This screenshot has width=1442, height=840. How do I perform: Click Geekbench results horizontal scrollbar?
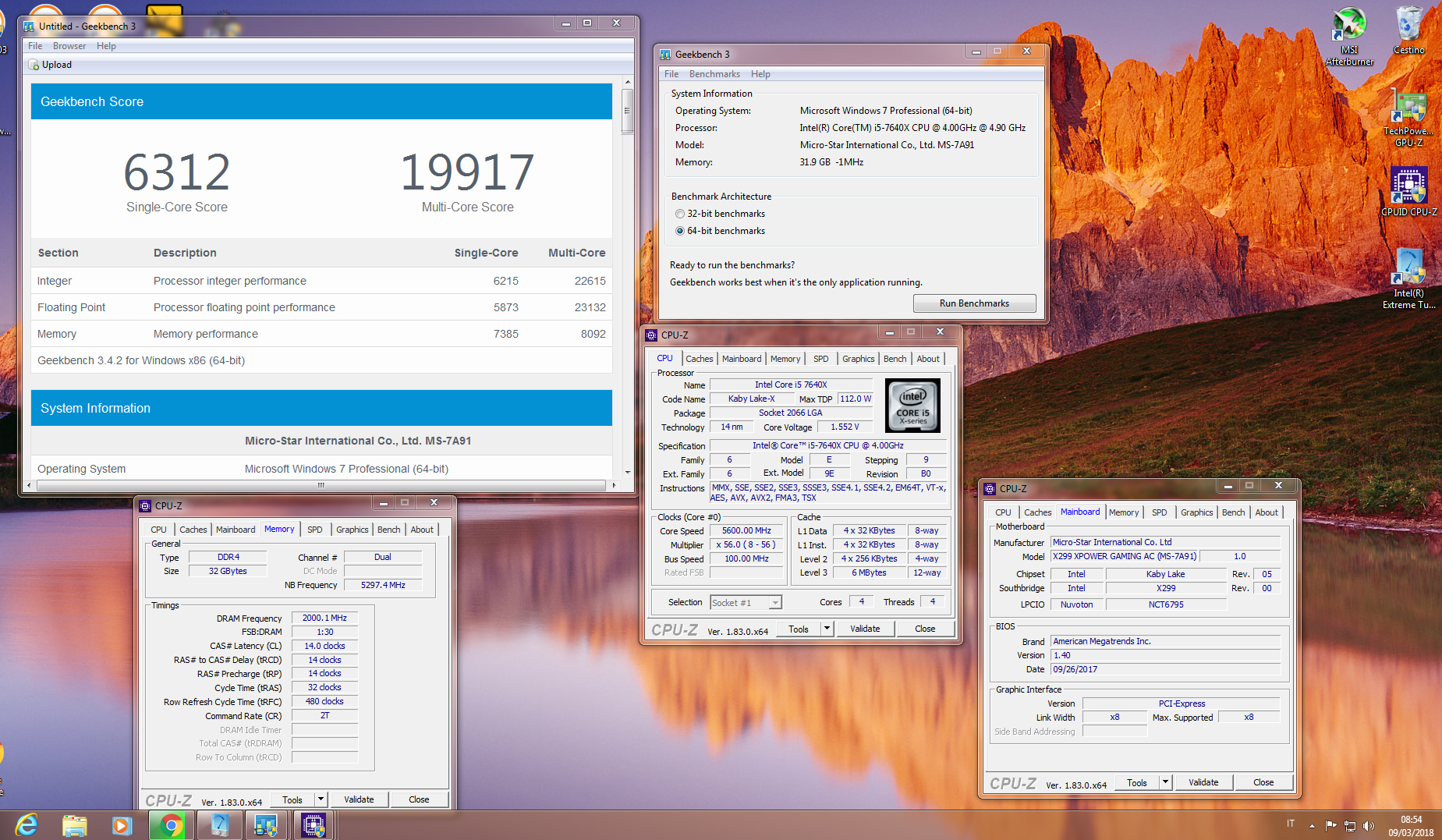click(321, 485)
